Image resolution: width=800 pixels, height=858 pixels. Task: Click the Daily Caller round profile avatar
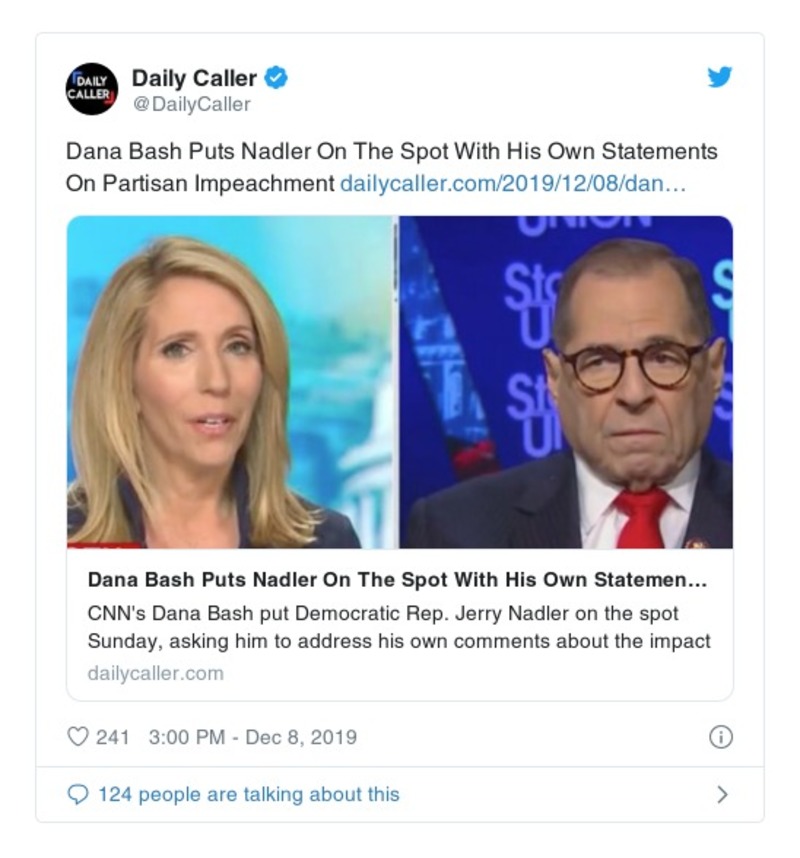coord(91,89)
